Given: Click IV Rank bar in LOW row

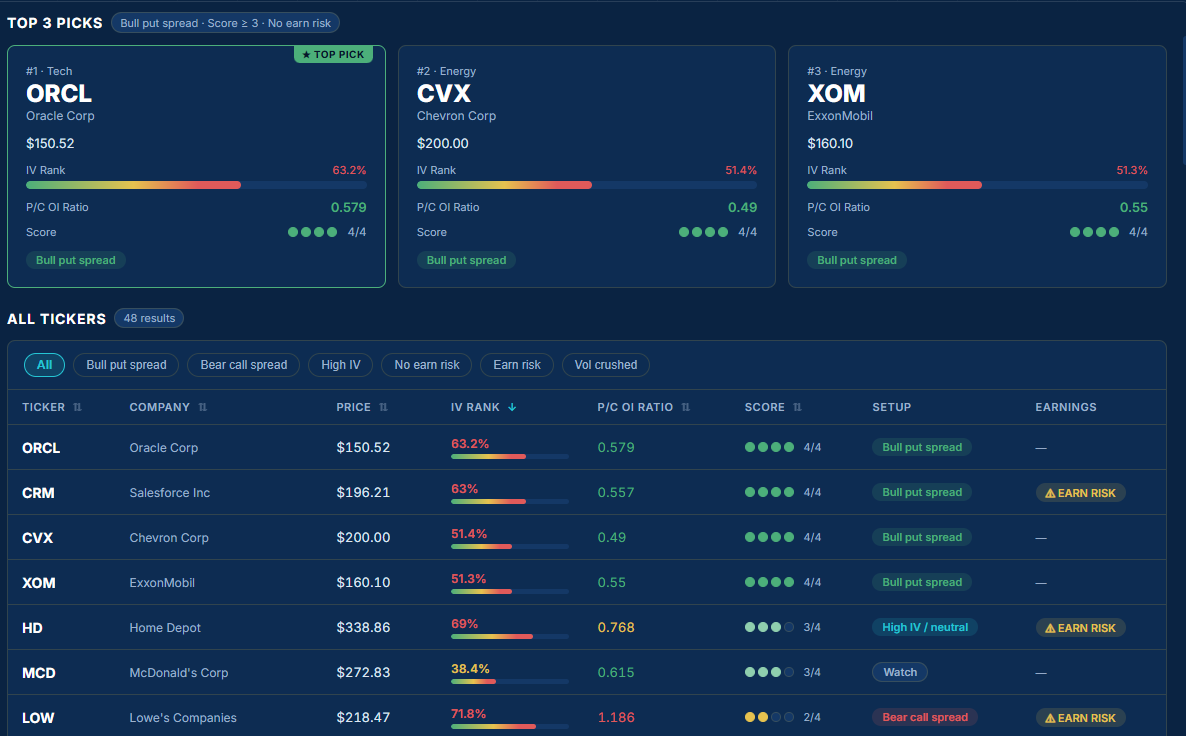Looking at the screenshot, I should point(510,727).
